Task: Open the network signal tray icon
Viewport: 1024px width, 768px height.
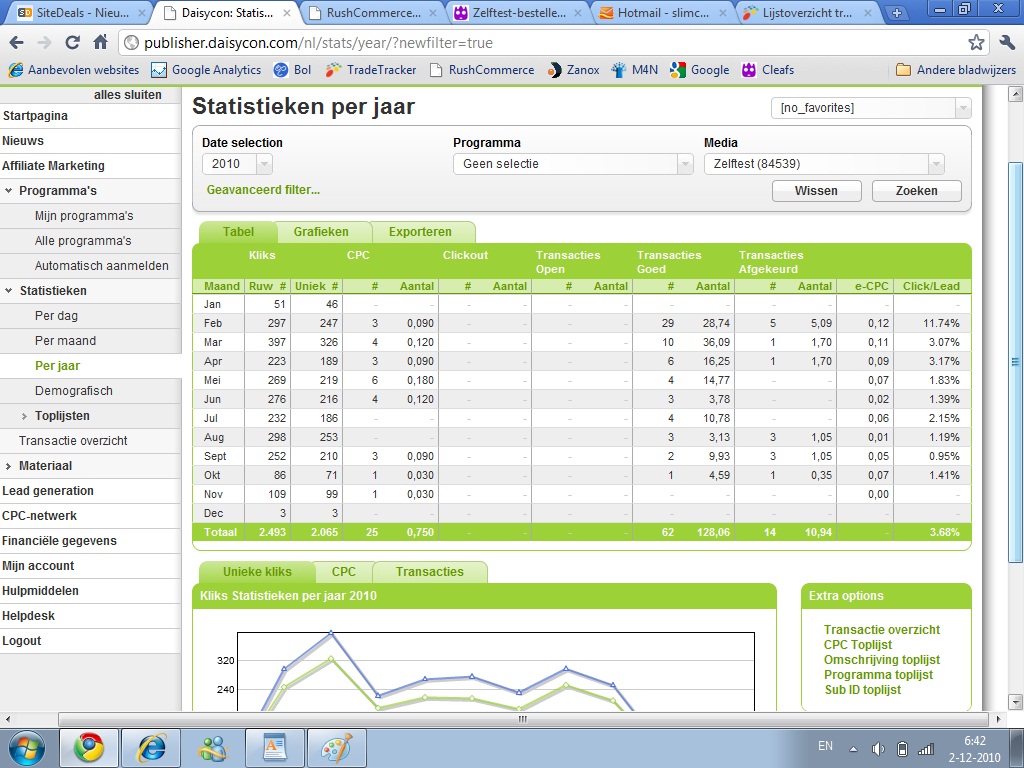Action: pyautogui.click(x=926, y=748)
